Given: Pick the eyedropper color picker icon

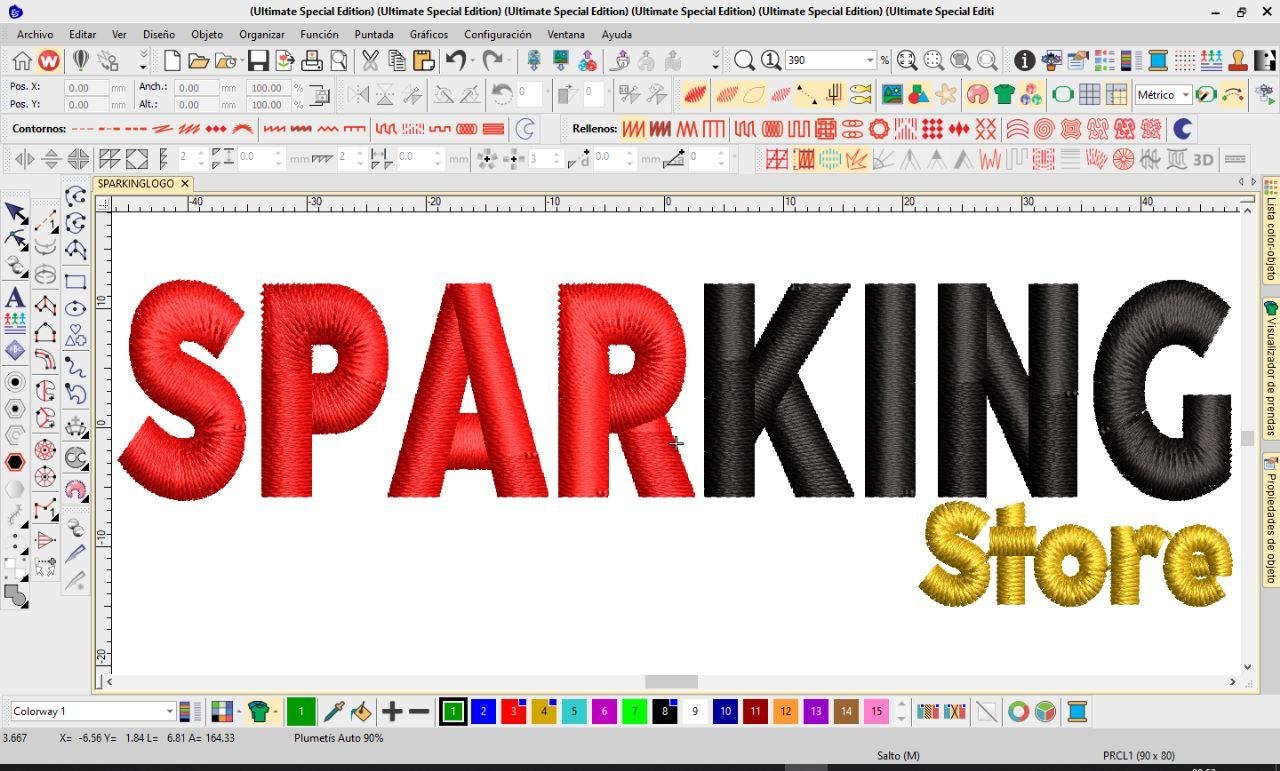Looking at the screenshot, I should coord(333,712).
